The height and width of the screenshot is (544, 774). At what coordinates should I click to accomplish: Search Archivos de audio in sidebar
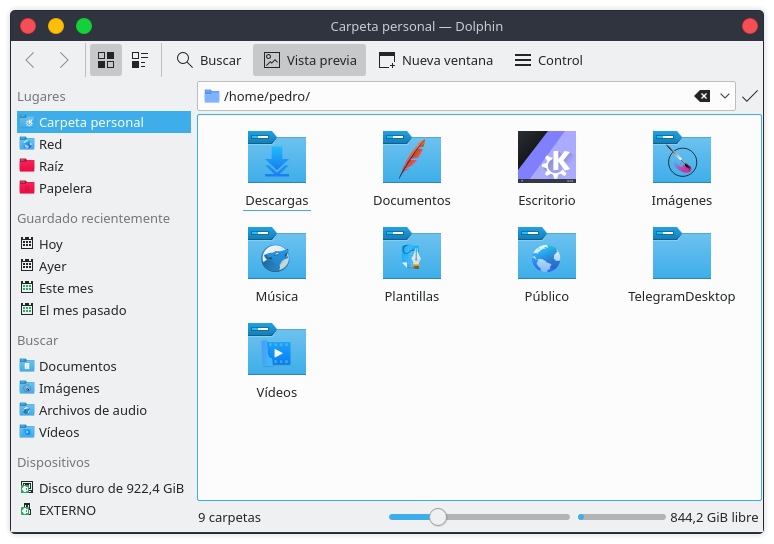tap(104, 410)
